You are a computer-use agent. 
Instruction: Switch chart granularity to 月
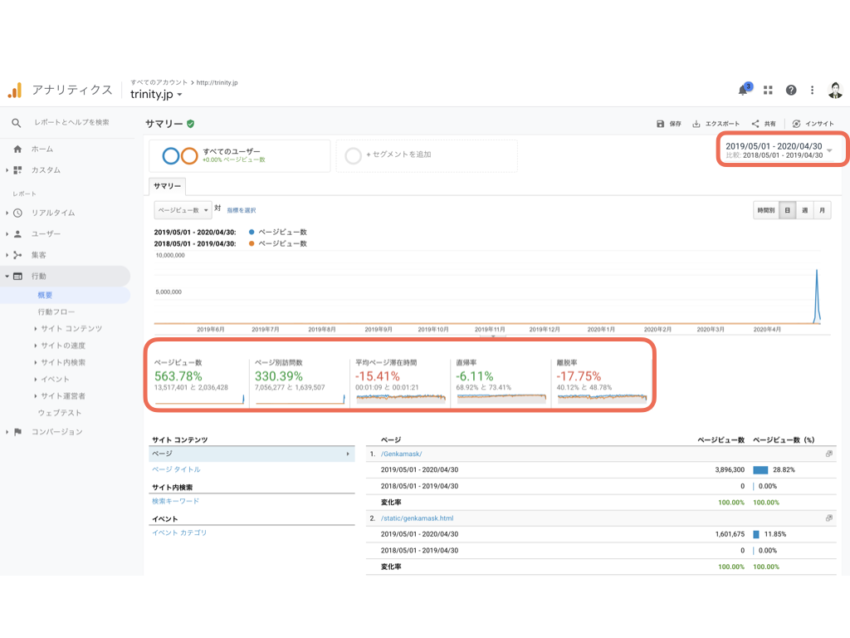822,211
